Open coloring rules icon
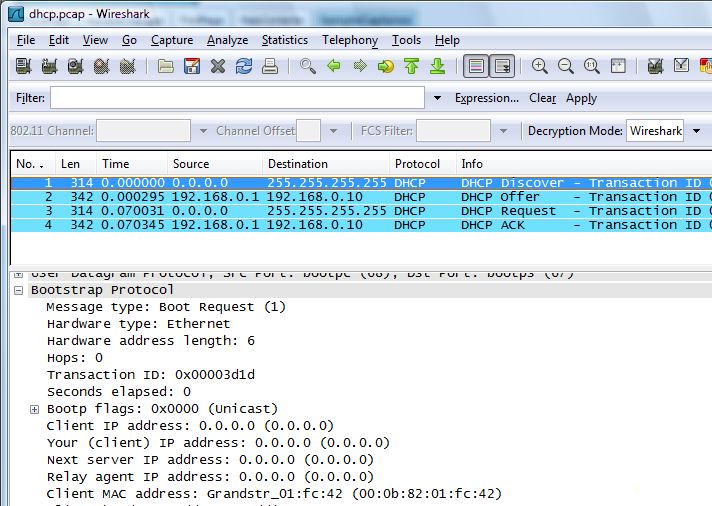 point(706,66)
